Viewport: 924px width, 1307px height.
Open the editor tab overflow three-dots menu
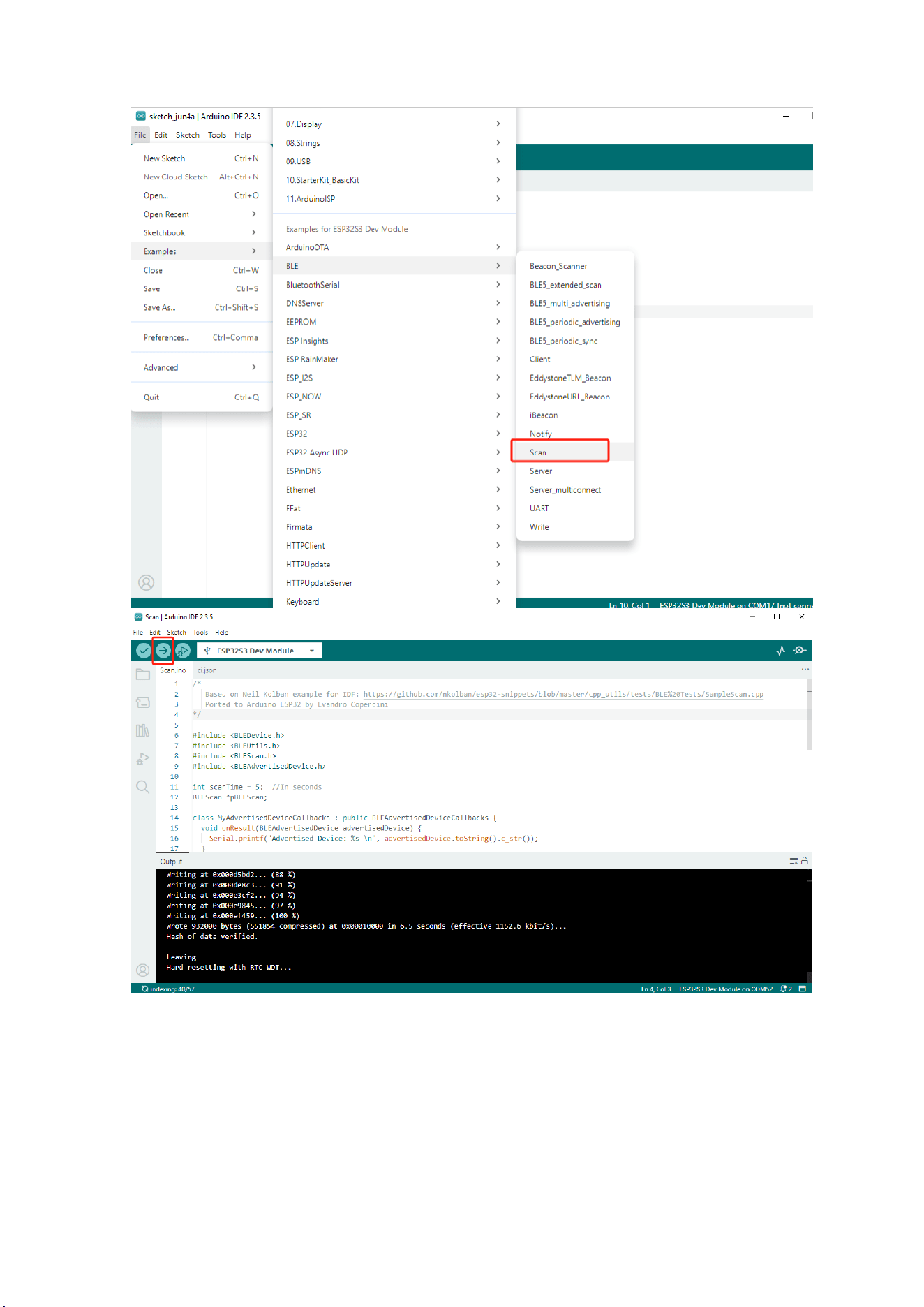tap(805, 670)
